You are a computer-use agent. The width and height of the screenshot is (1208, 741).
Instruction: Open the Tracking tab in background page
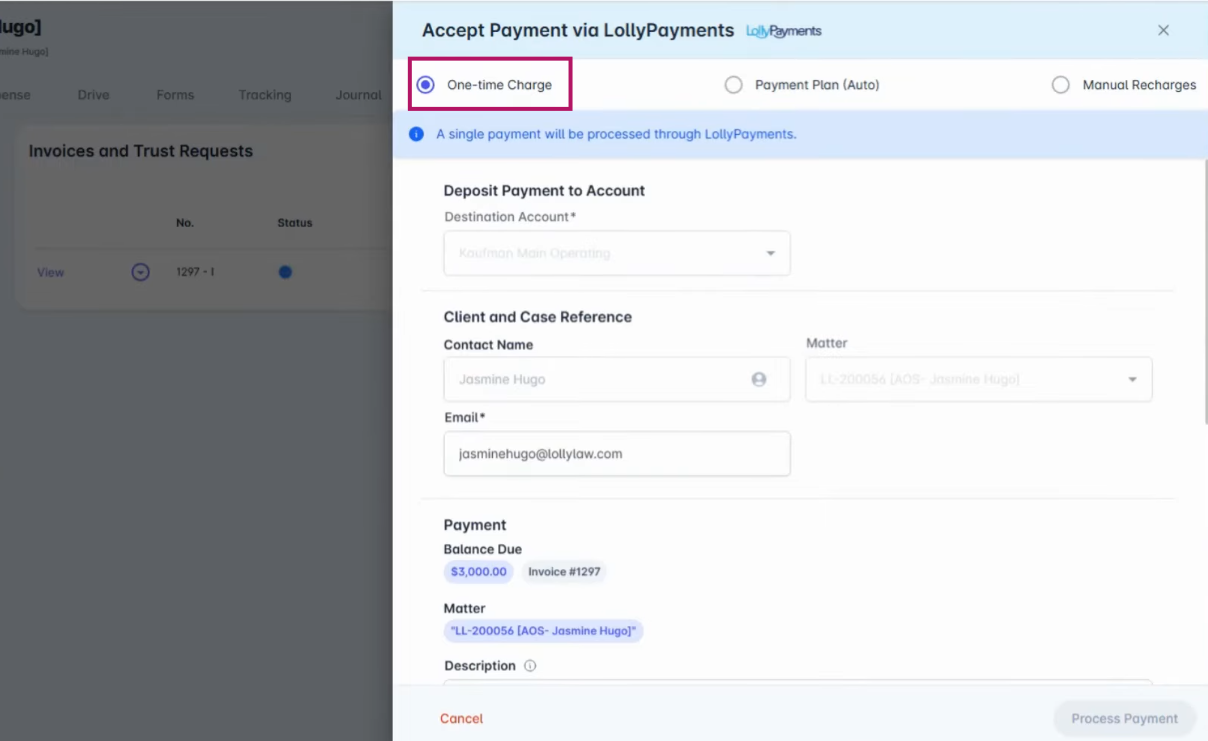[x=265, y=95]
